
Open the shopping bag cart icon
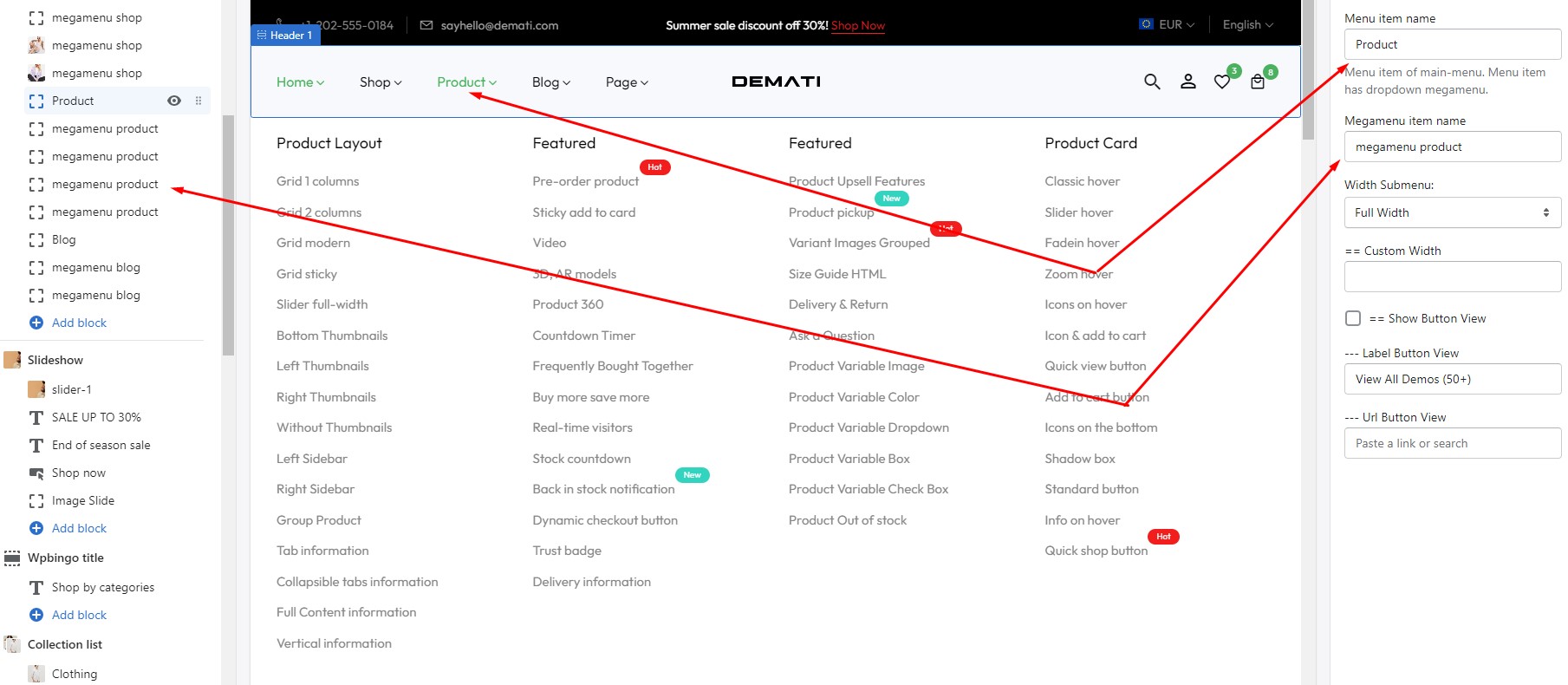(x=1257, y=82)
